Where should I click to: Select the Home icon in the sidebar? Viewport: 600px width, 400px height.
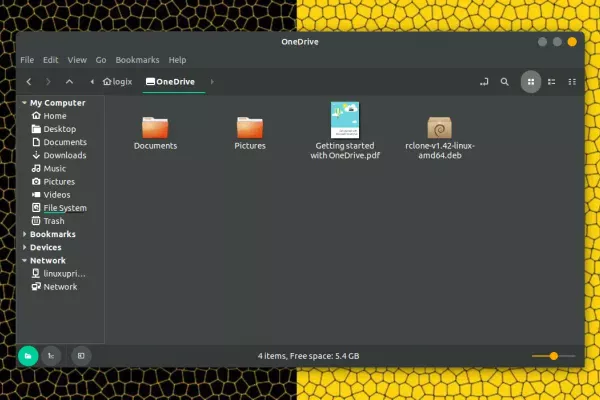[36, 115]
